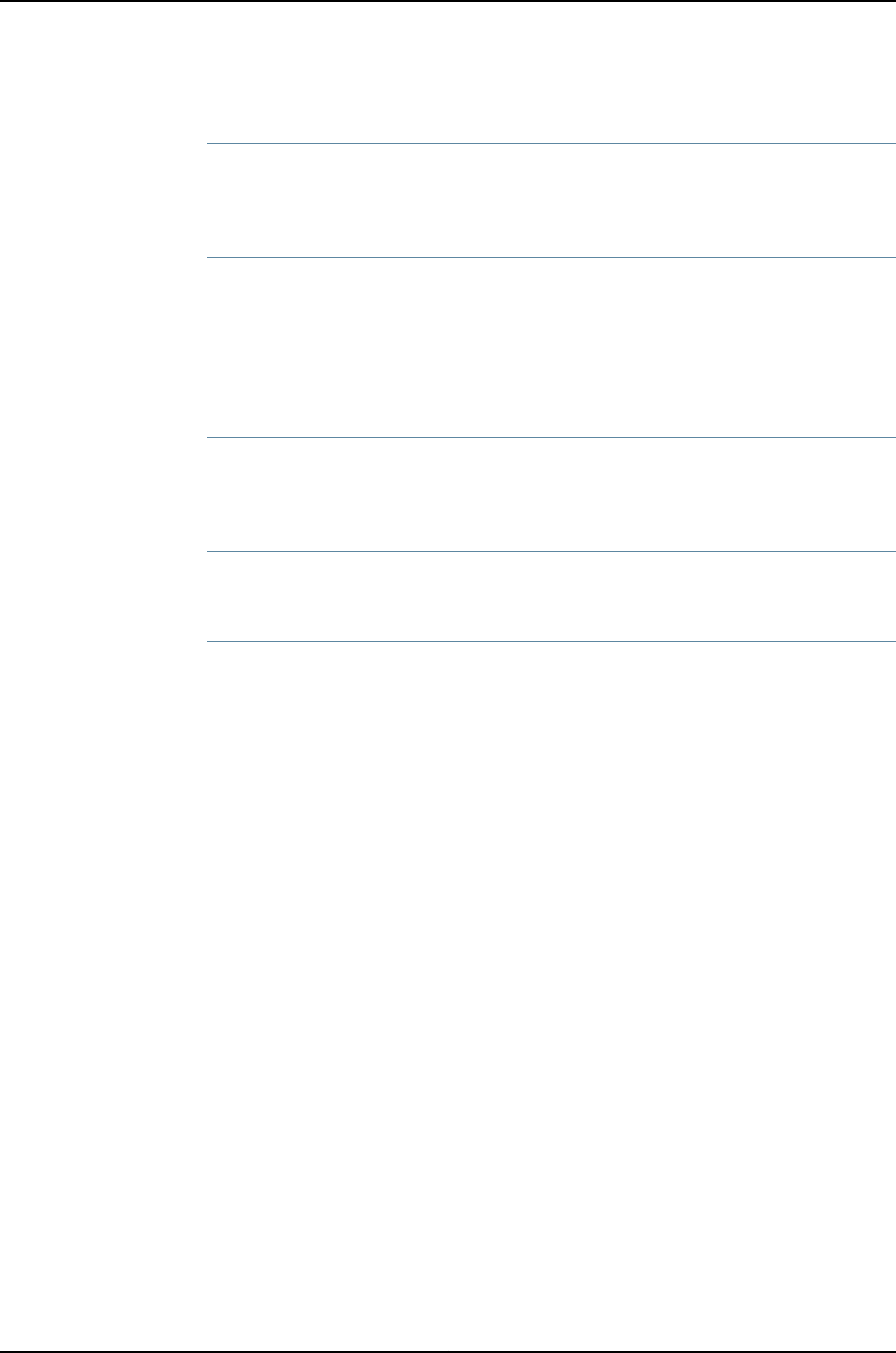Screen dimensions: 896x1353
Task: Click right end of the last divider line
Action: 890,641
